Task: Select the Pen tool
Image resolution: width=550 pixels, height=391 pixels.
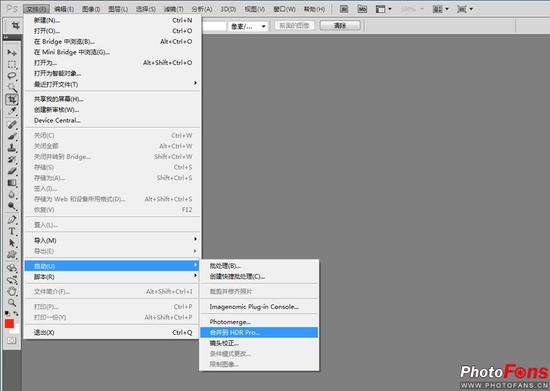Action: (12, 220)
